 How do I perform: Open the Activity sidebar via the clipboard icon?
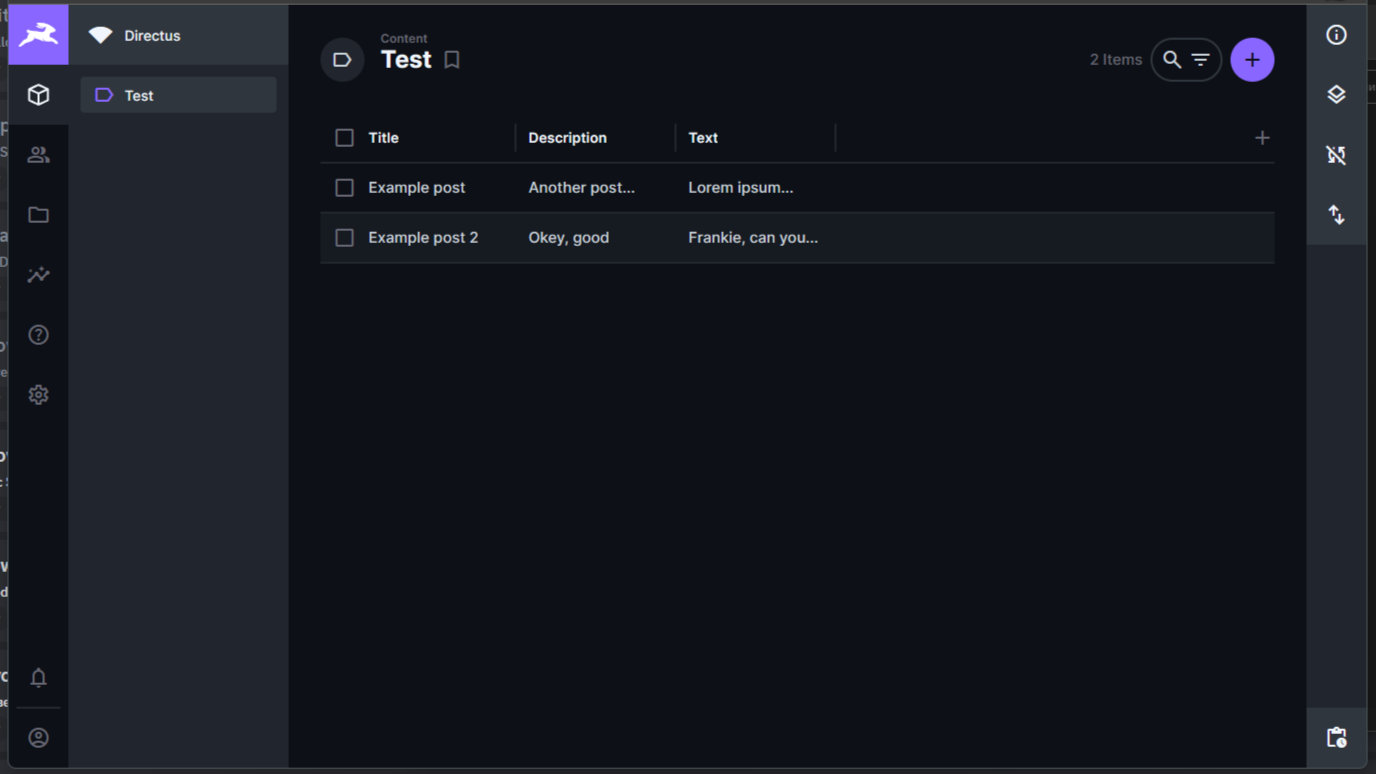pyautogui.click(x=1336, y=737)
